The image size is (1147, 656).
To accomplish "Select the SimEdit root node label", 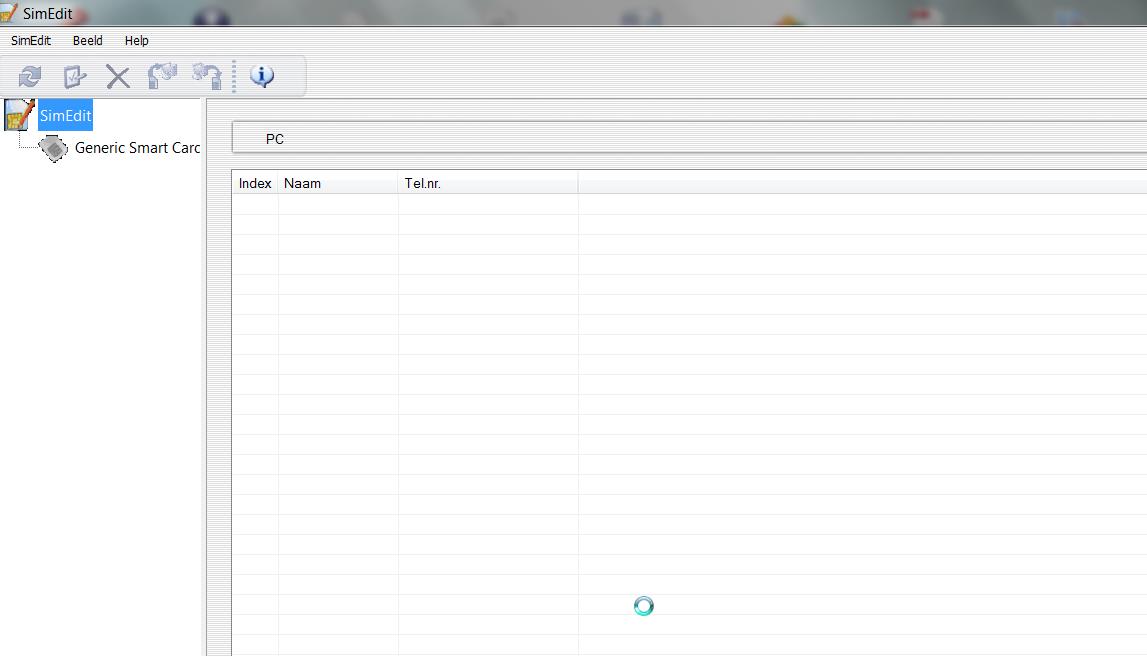I will (x=66, y=116).
